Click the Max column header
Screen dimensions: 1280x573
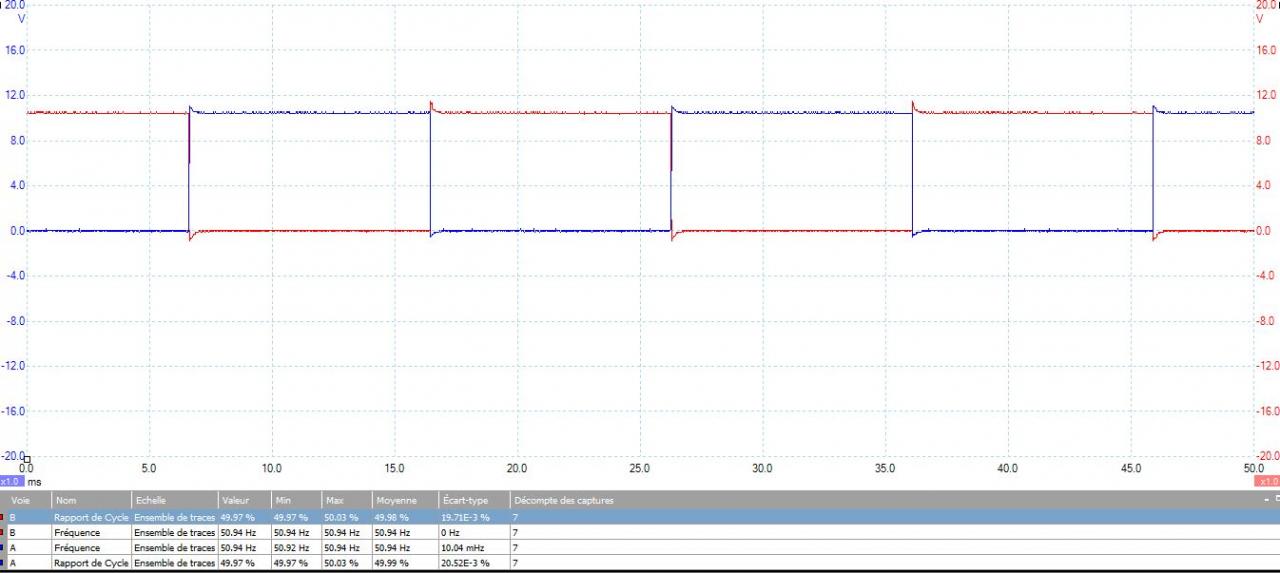(x=346, y=500)
